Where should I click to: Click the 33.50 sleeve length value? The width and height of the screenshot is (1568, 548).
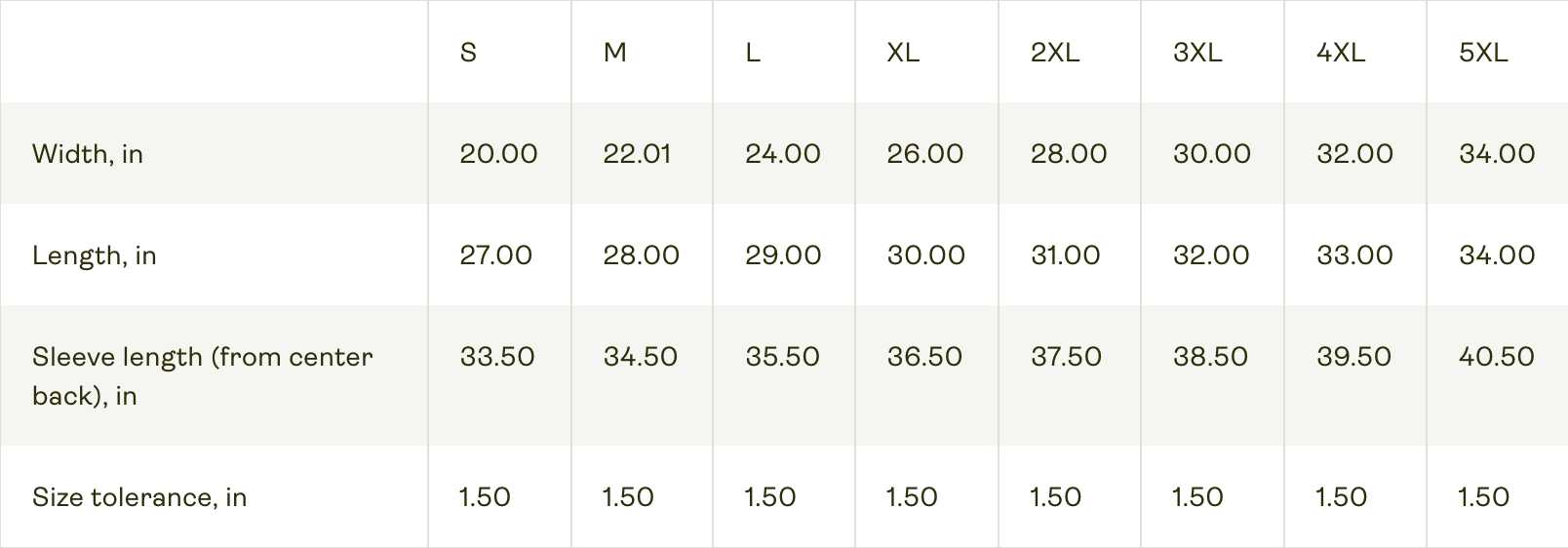coord(497,357)
